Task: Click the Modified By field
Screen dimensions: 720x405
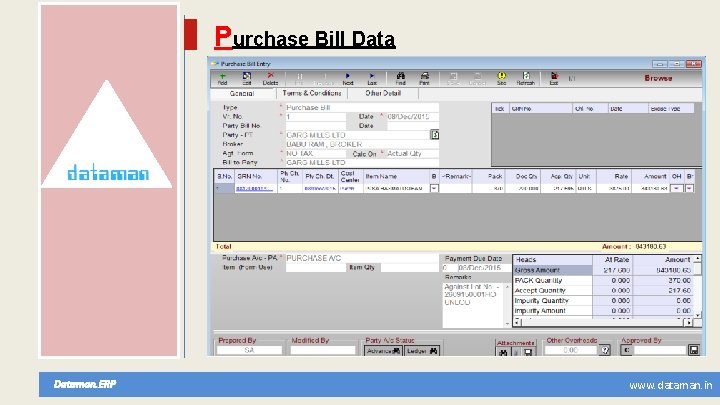Action: [323, 350]
